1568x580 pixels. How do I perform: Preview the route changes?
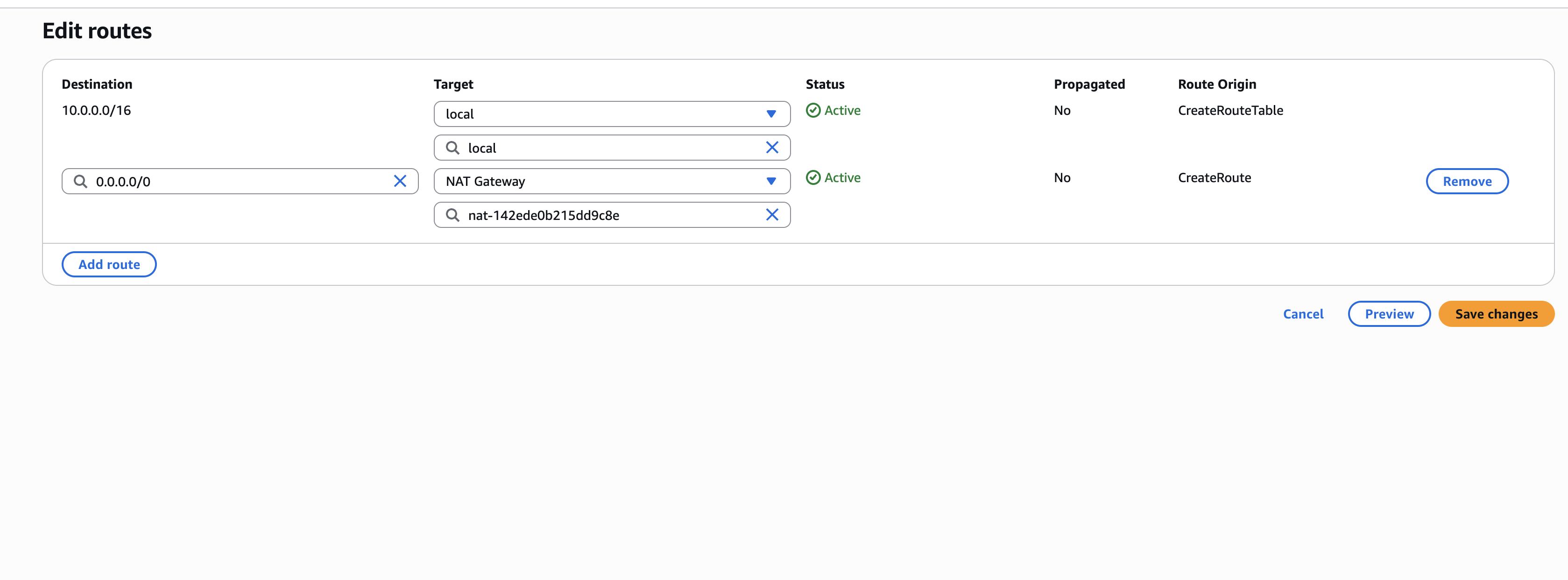coord(1389,313)
